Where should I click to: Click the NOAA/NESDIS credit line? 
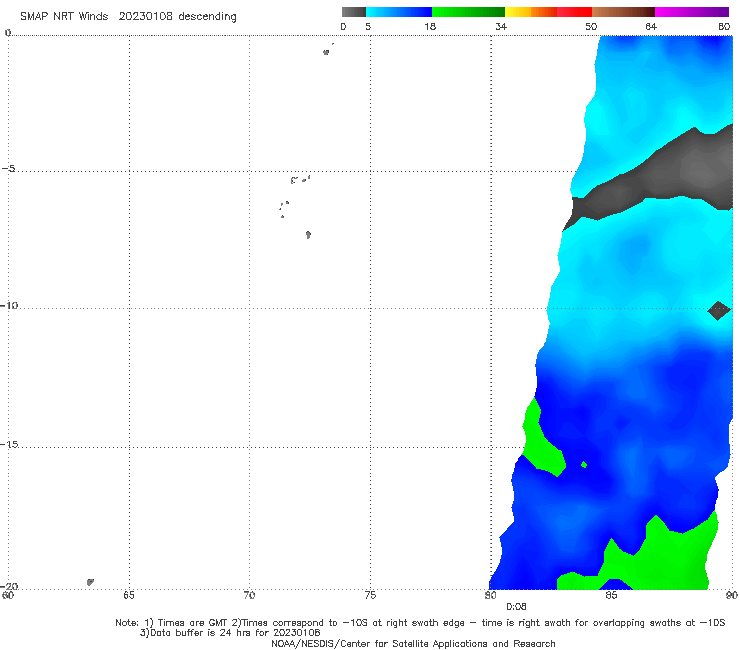point(413,644)
